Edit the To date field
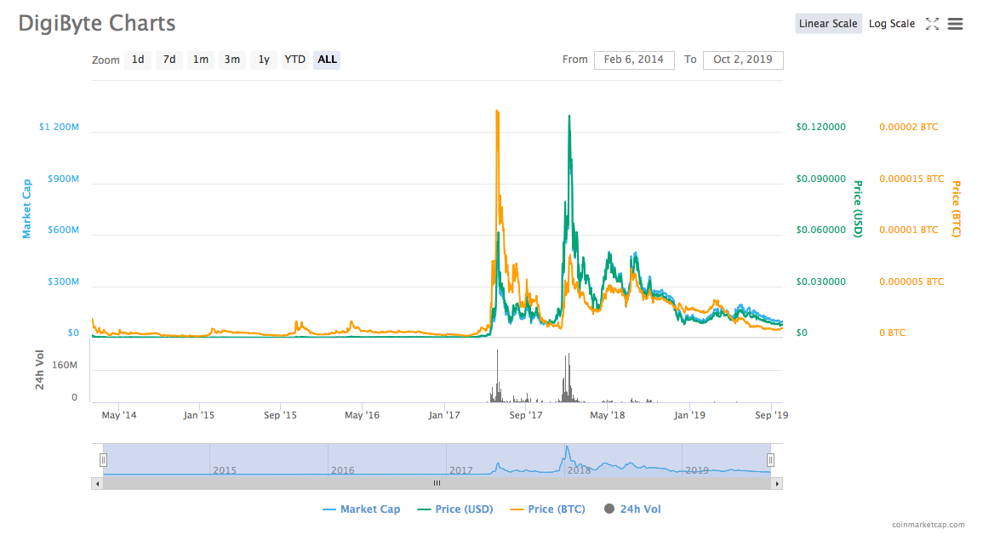This screenshot has width=1000, height=546. [743, 60]
